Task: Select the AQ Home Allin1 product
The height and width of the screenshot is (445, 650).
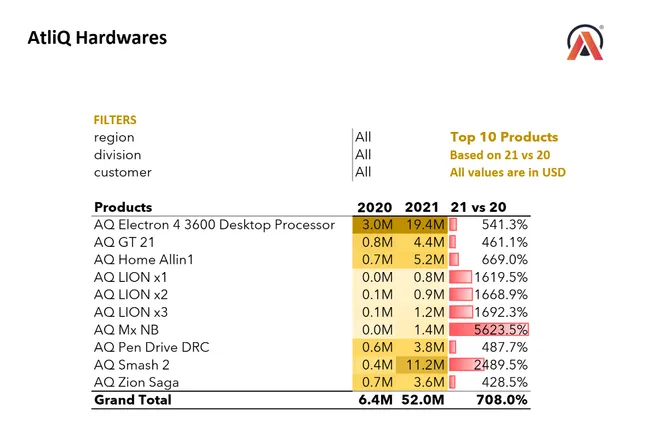Action: pyautogui.click(x=143, y=260)
